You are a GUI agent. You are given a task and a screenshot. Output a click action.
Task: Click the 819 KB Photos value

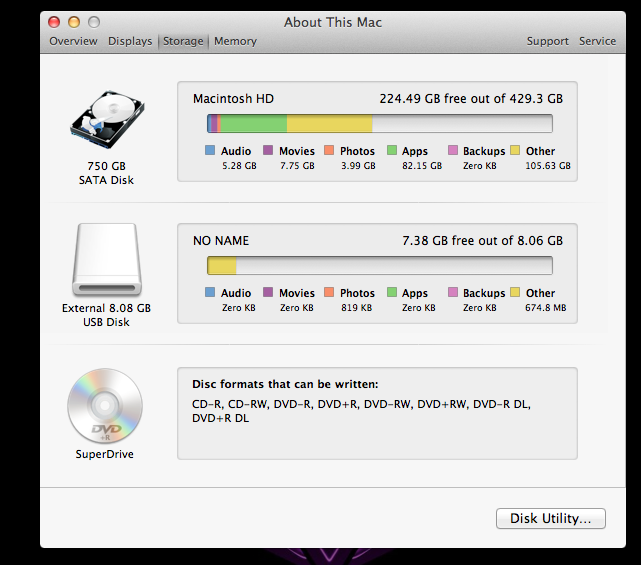coord(356,308)
